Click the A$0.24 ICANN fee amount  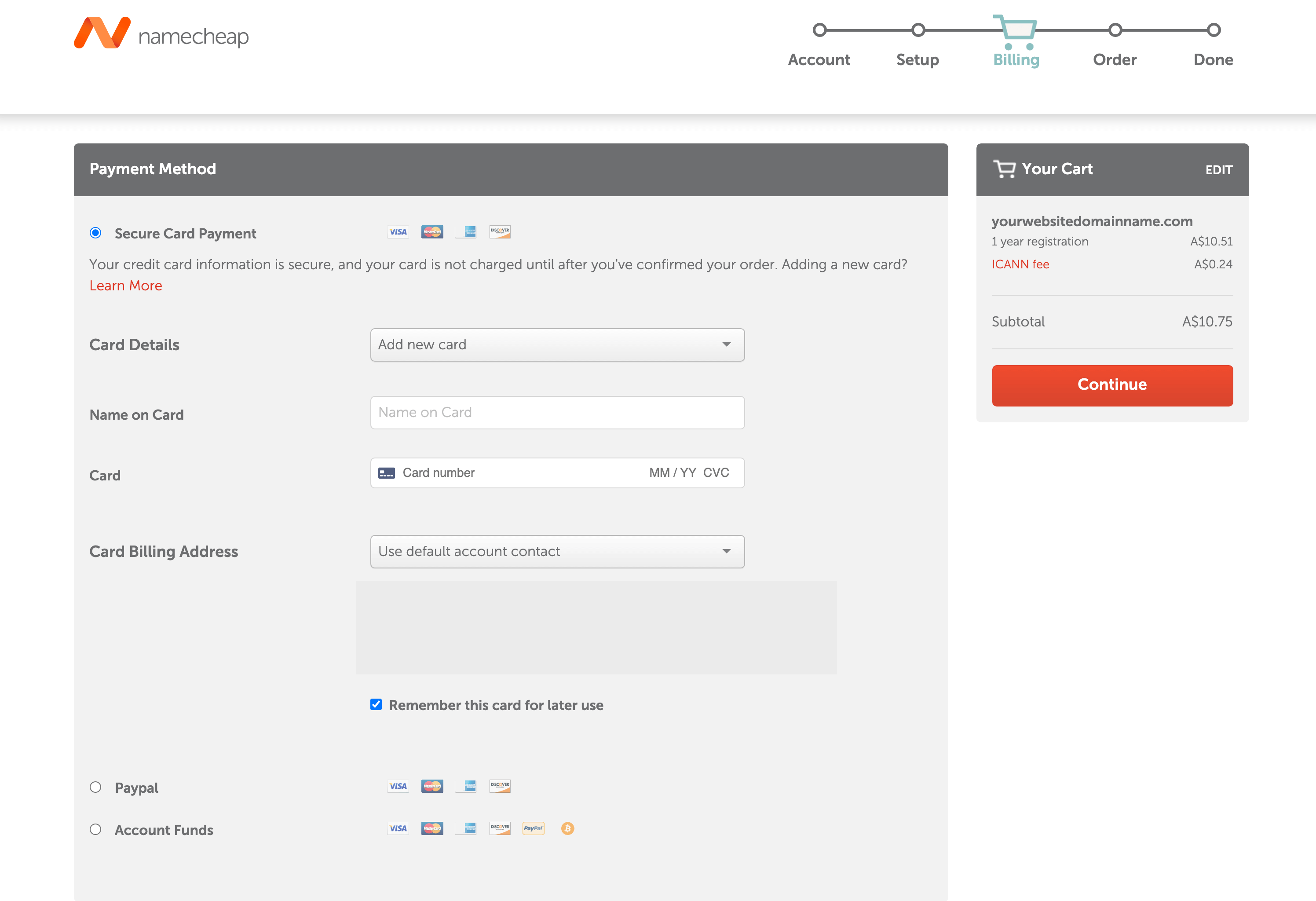(x=1213, y=264)
